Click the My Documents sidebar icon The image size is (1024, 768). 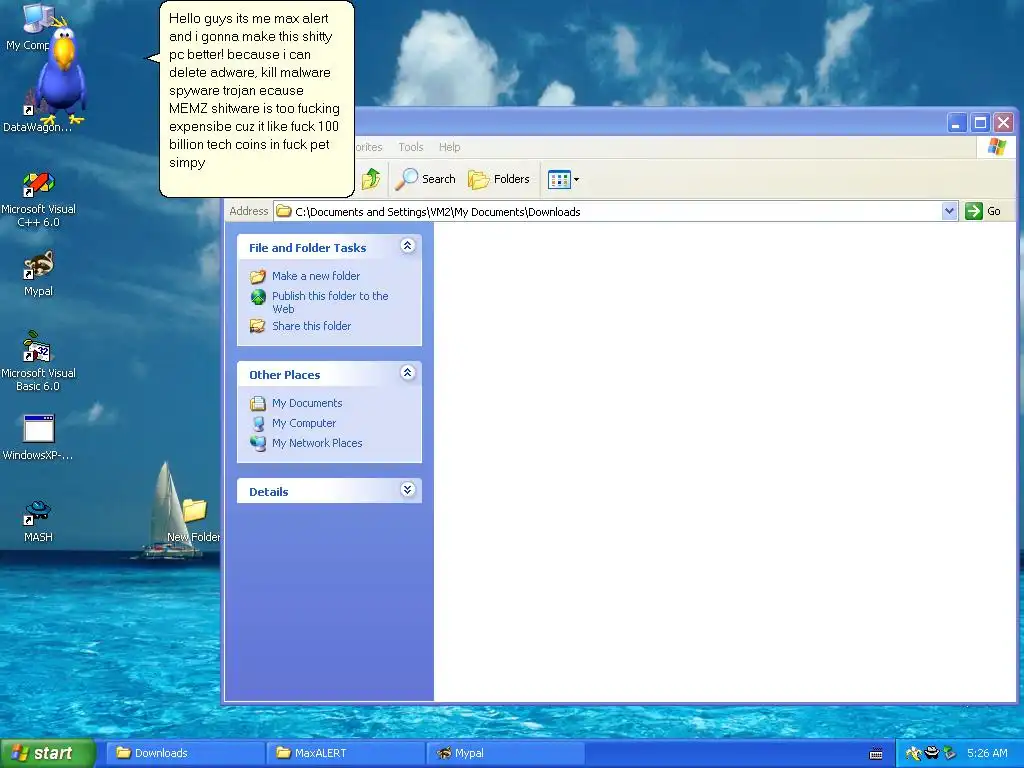tap(258, 404)
